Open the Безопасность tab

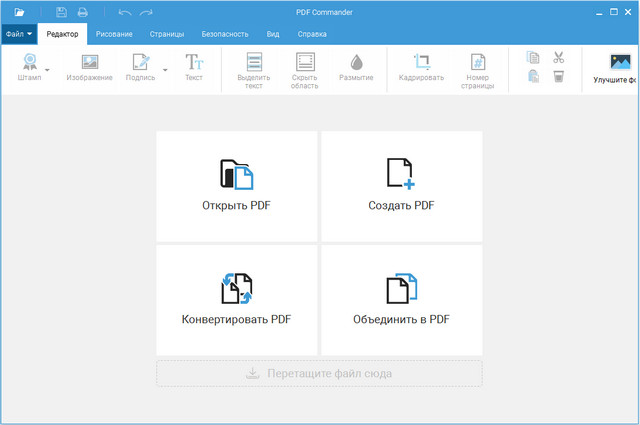click(x=224, y=33)
